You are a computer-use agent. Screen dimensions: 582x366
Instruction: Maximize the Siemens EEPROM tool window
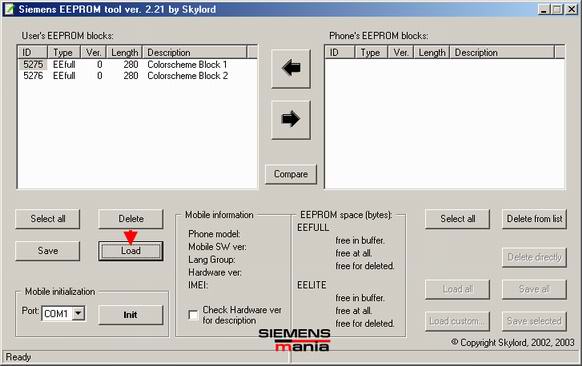pos(557,9)
